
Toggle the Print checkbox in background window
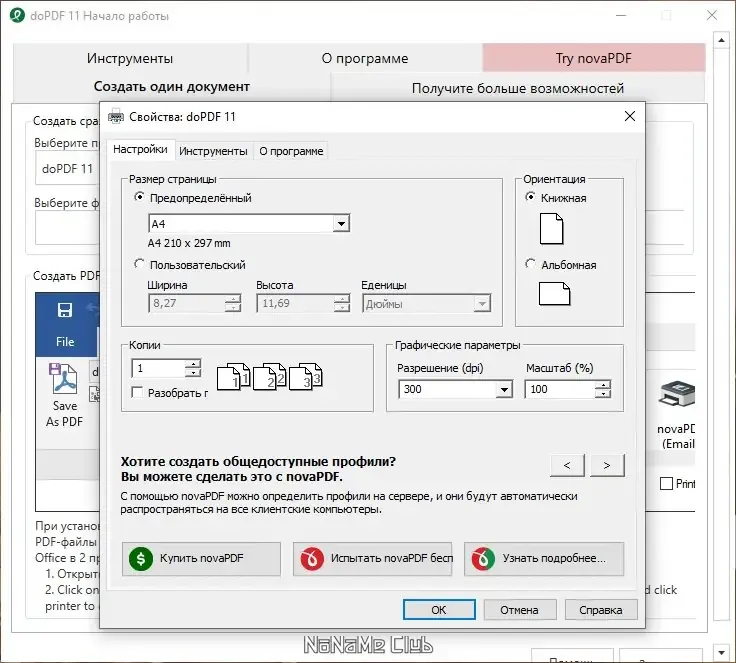pyautogui.click(x=667, y=484)
